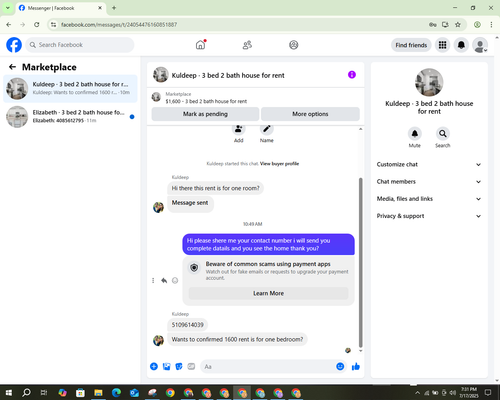Click into the Search Facebook field
The width and height of the screenshot is (500, 400).
pyautogui.click(x=80, y=45)
